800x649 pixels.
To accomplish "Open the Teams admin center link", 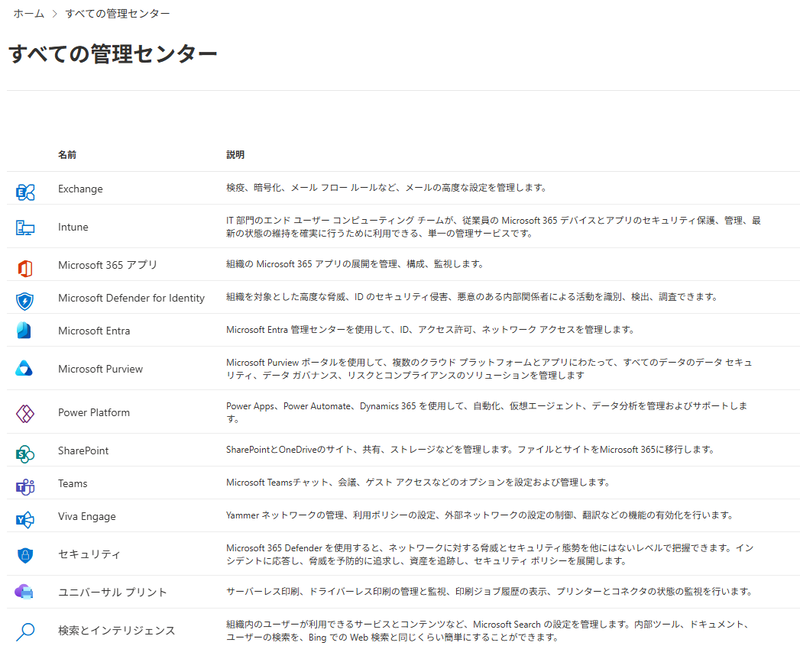I will pyautogui.click(x=72, y=483).
